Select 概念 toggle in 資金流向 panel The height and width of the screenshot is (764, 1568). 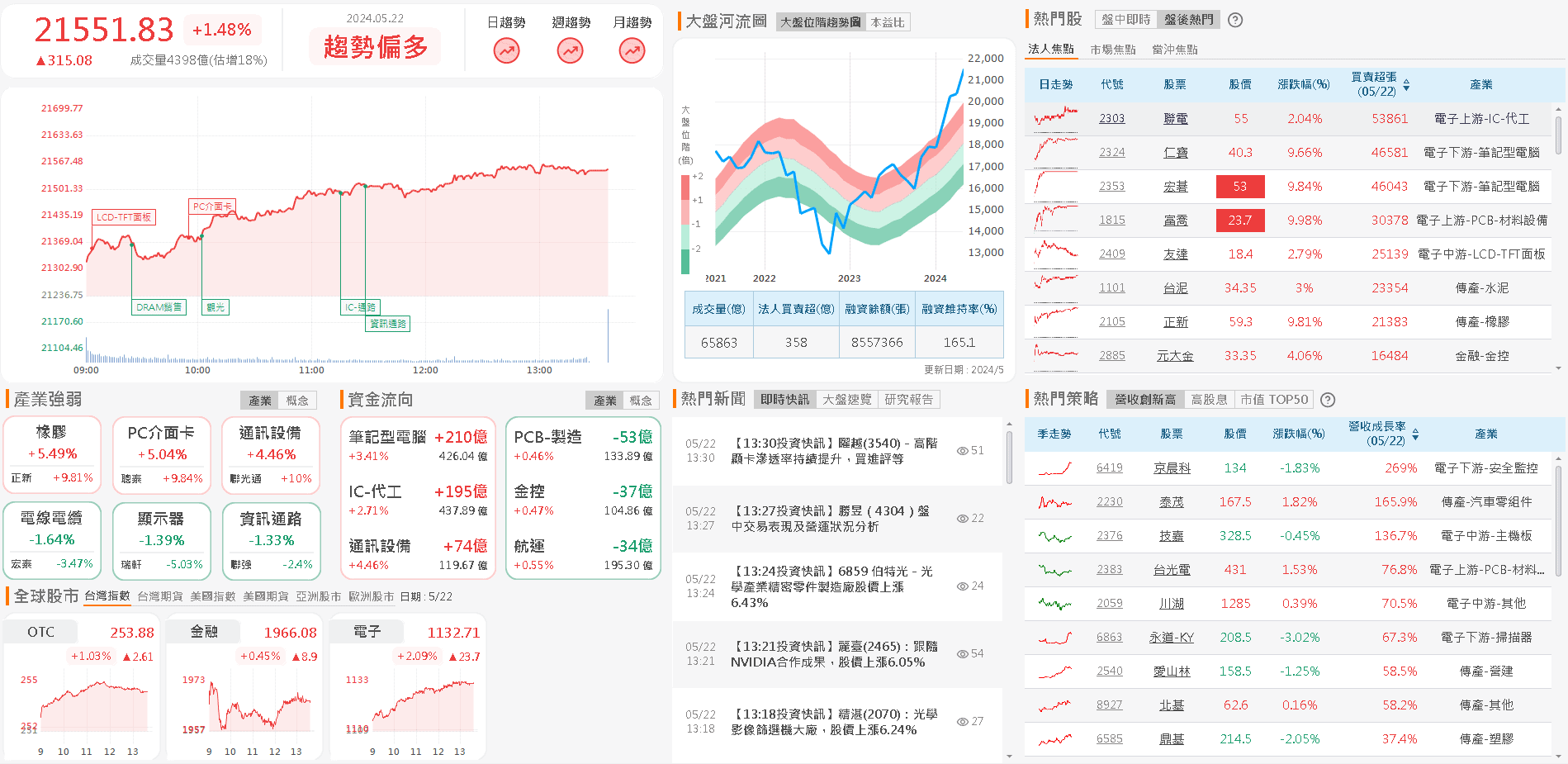(x=641, y=401)
